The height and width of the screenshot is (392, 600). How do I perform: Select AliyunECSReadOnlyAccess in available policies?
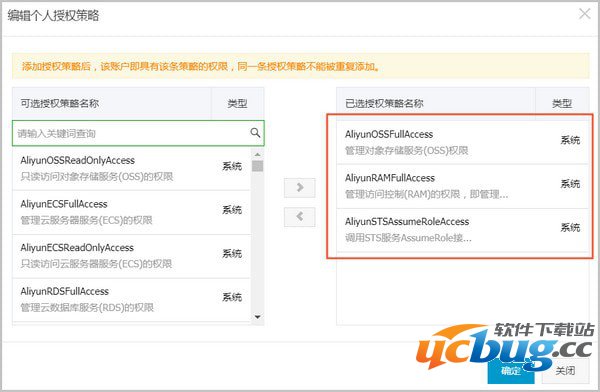pyautogui.click(x=132, y=256)
